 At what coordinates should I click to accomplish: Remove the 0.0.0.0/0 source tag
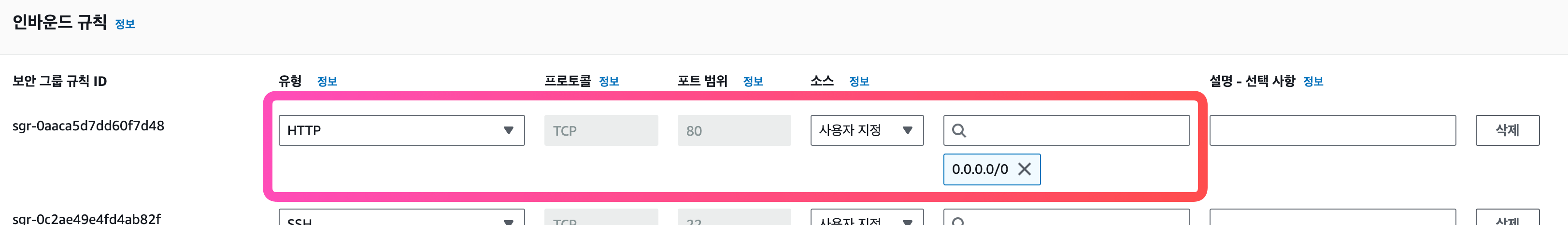(1025, 169)
